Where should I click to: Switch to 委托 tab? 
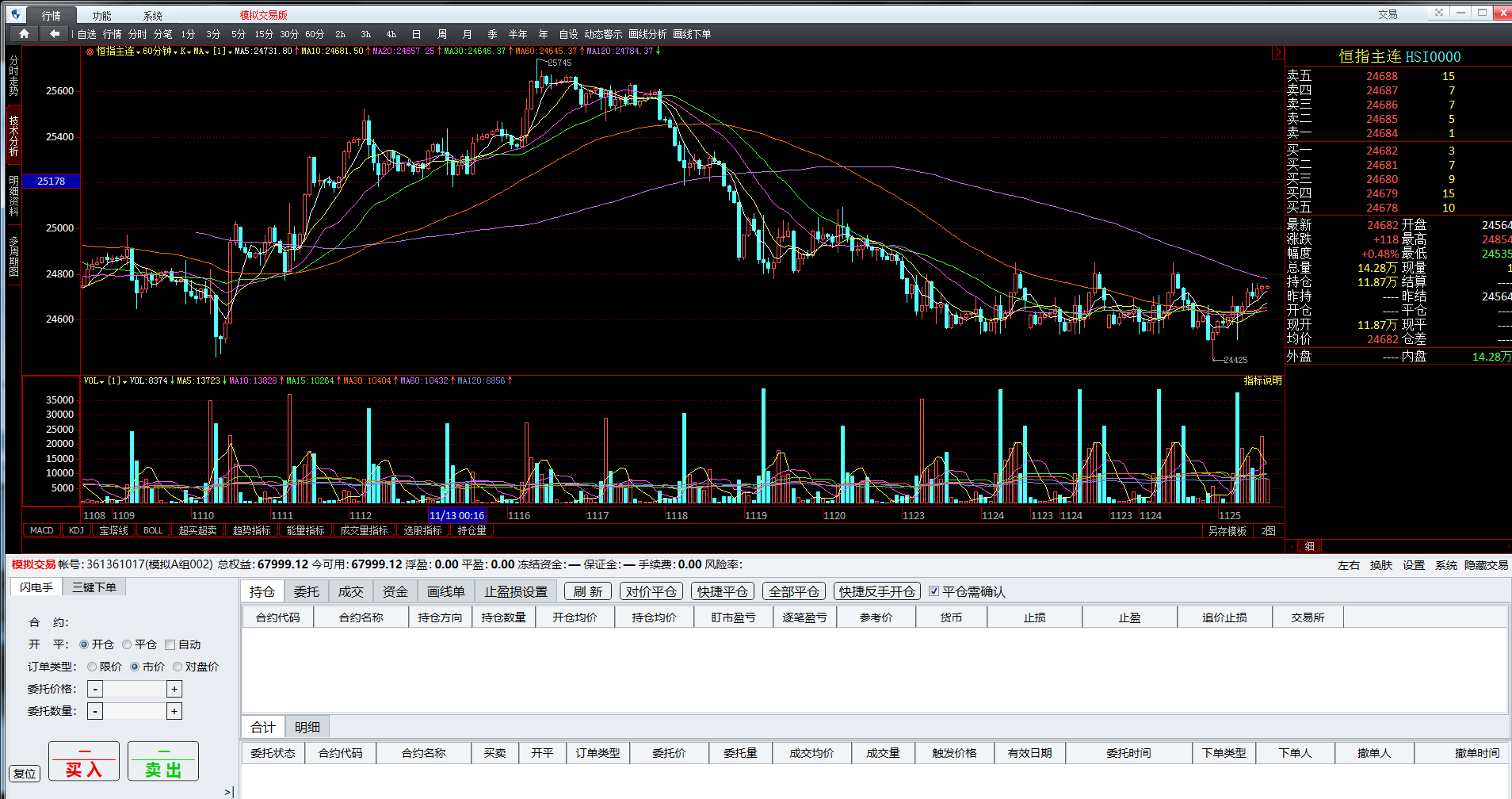pyautogui.click(x=307, y=592)
